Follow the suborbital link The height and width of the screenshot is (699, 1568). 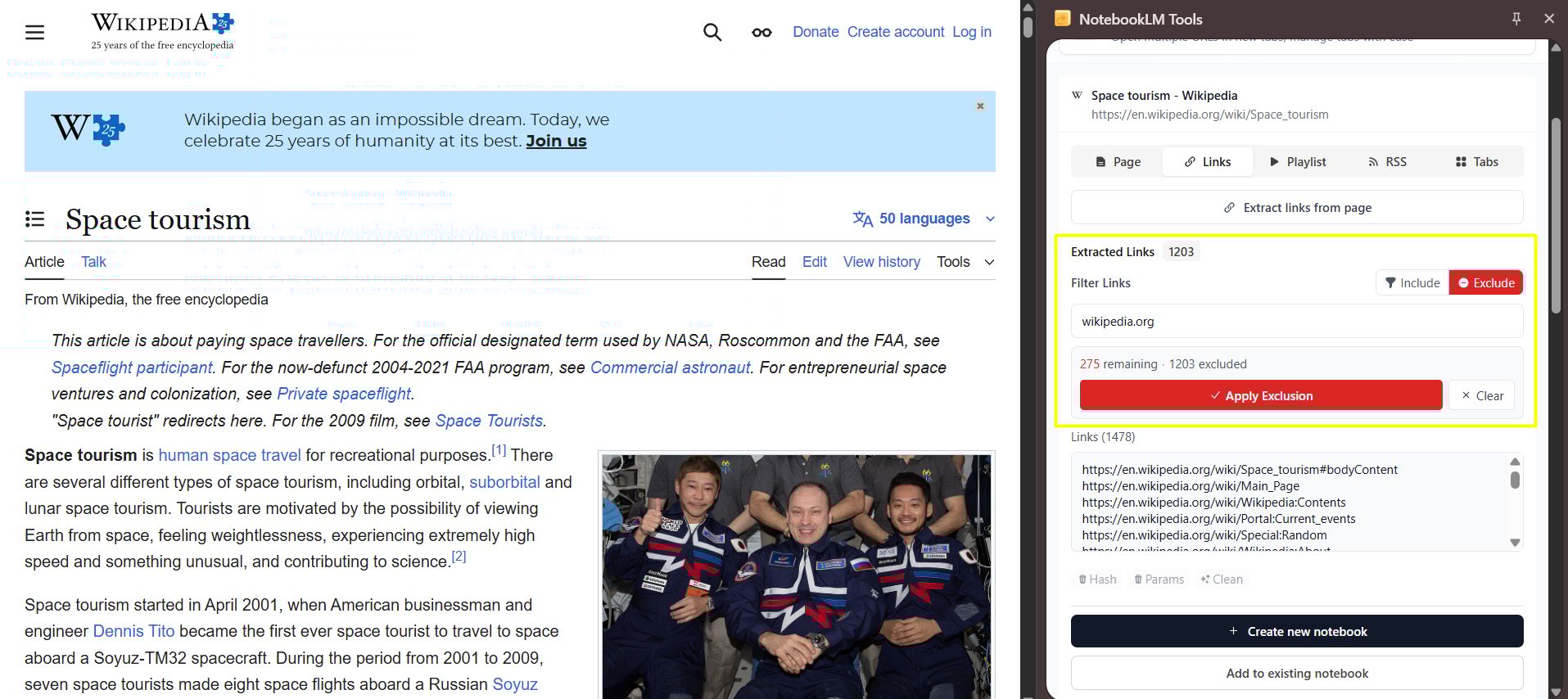point(504,482)
